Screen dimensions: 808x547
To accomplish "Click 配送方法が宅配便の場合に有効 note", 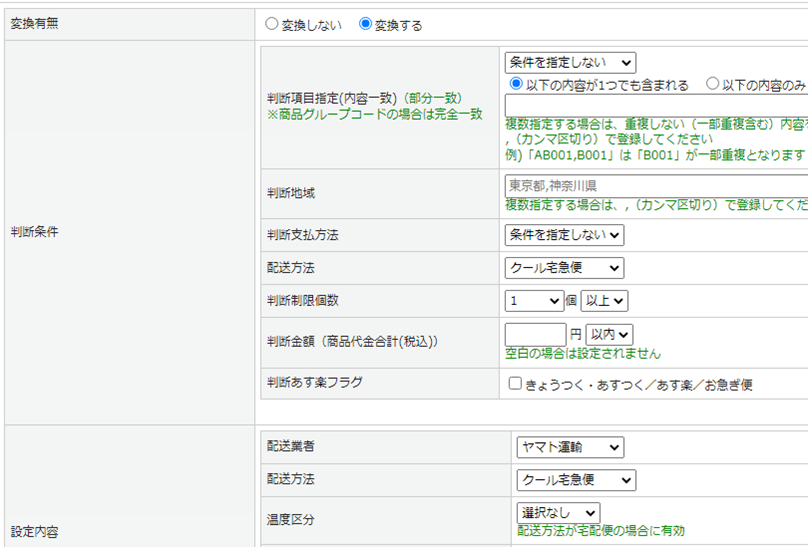I will point(601,531).
